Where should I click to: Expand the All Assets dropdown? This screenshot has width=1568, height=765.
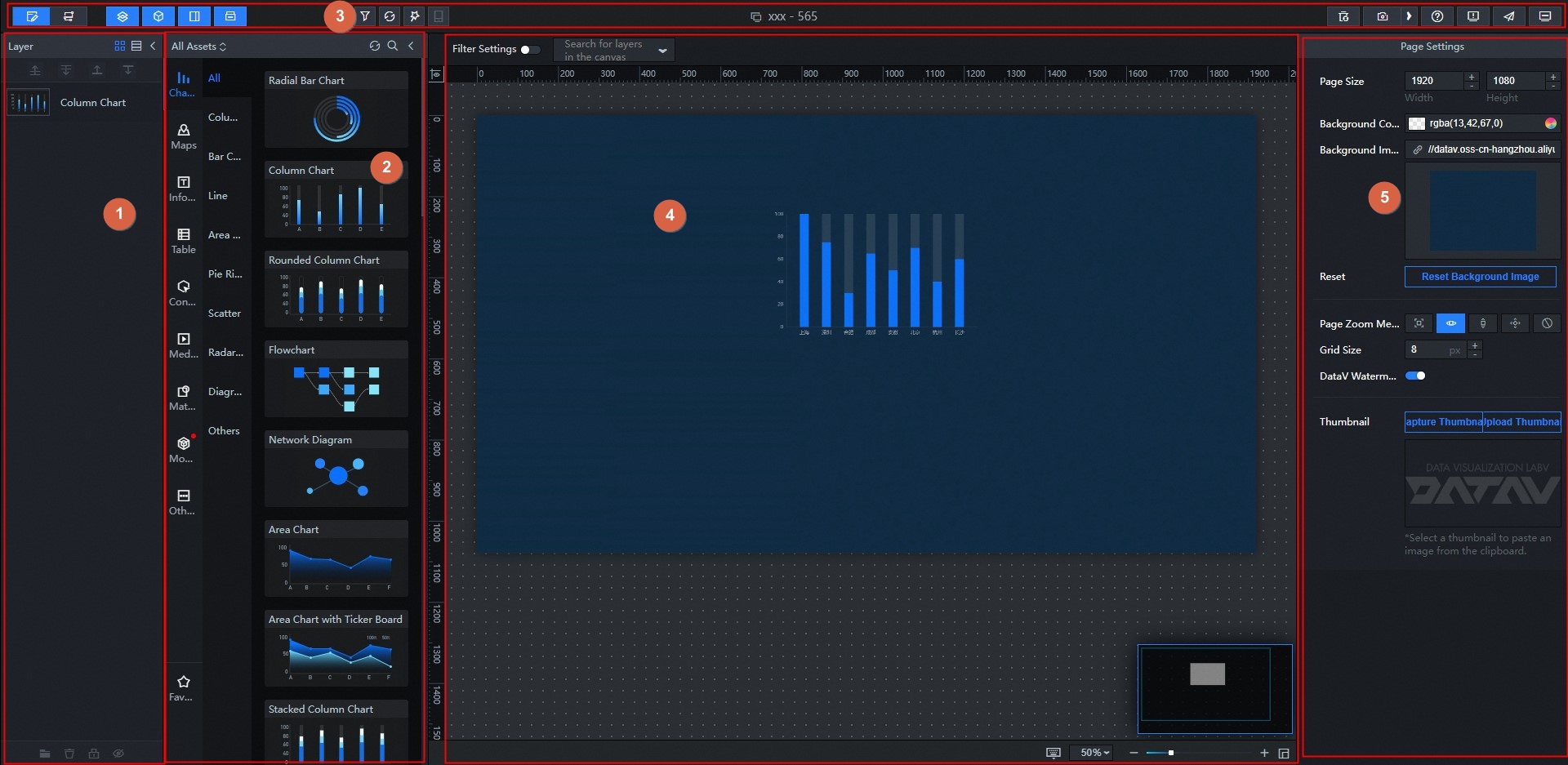pyautogui.click(x=198, y=47)
